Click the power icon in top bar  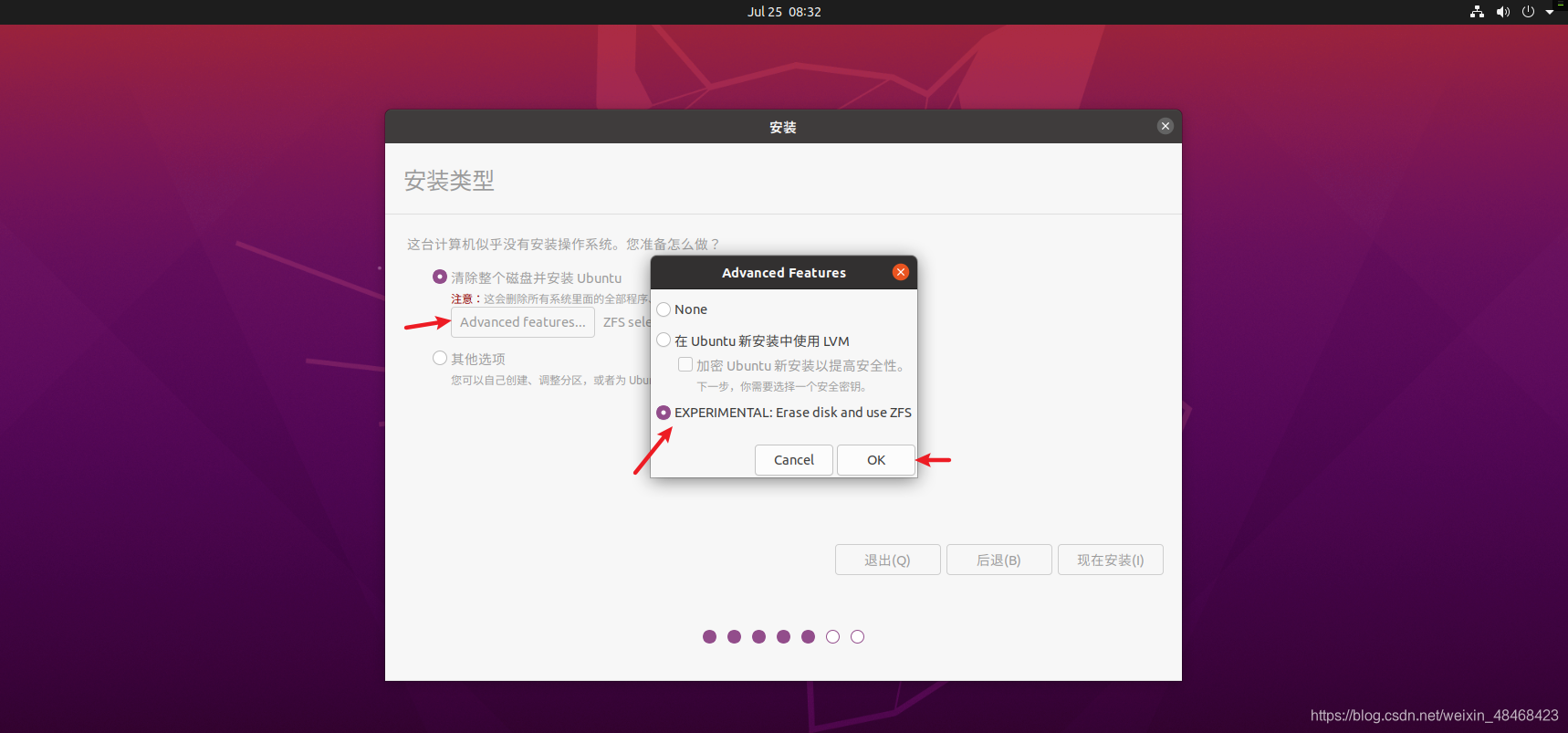tap(1528, 12)
